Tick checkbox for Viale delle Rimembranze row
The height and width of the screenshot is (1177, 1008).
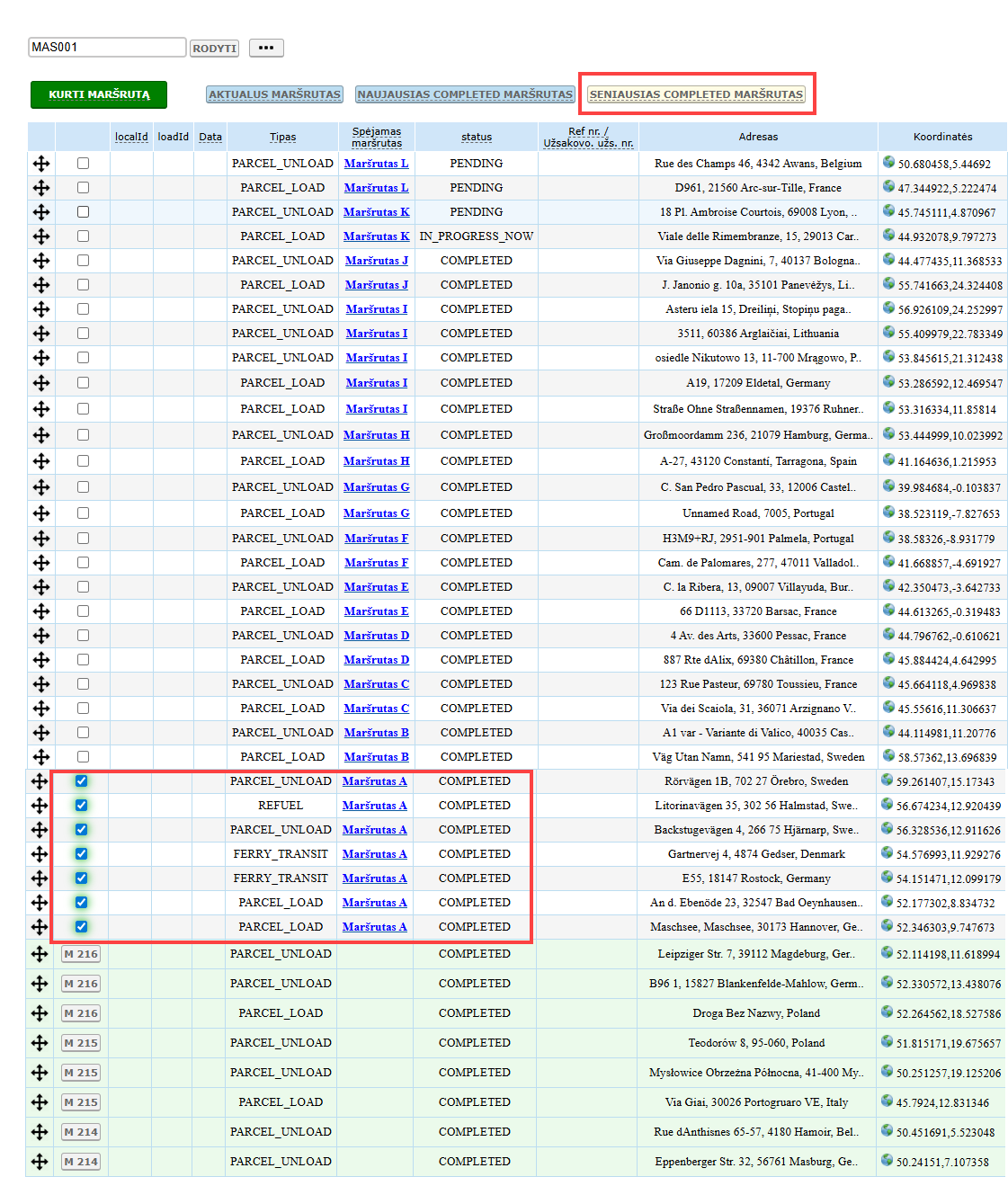click(83, 236)
